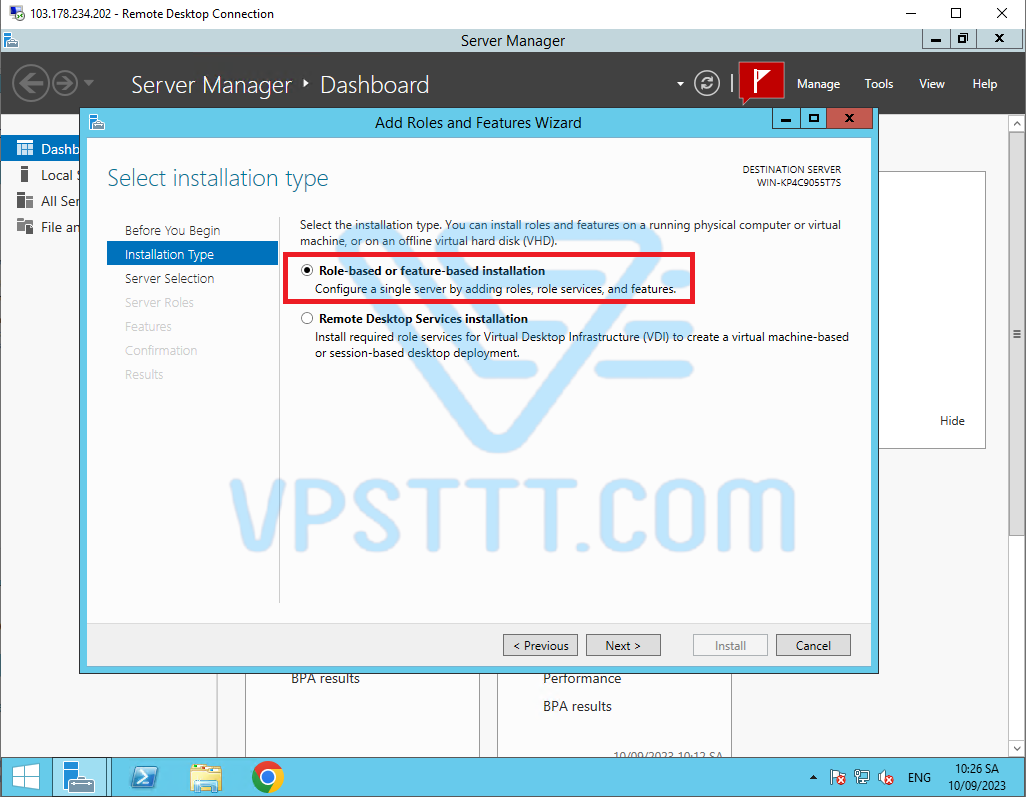Click the wizard title bar icon
Image resolution: width=1026 pixels, height=797 pixels.
(x=97, y=122)
